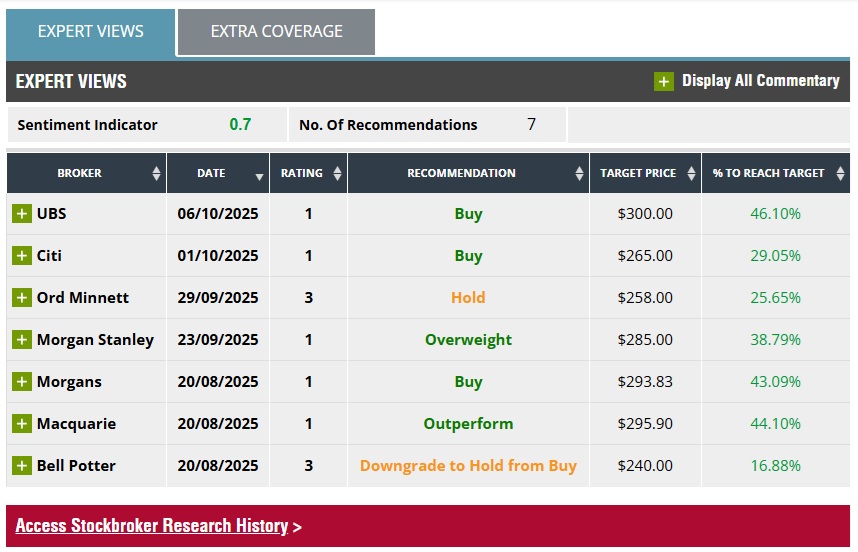Sort table by Broker column arrows

pos(156,174)
